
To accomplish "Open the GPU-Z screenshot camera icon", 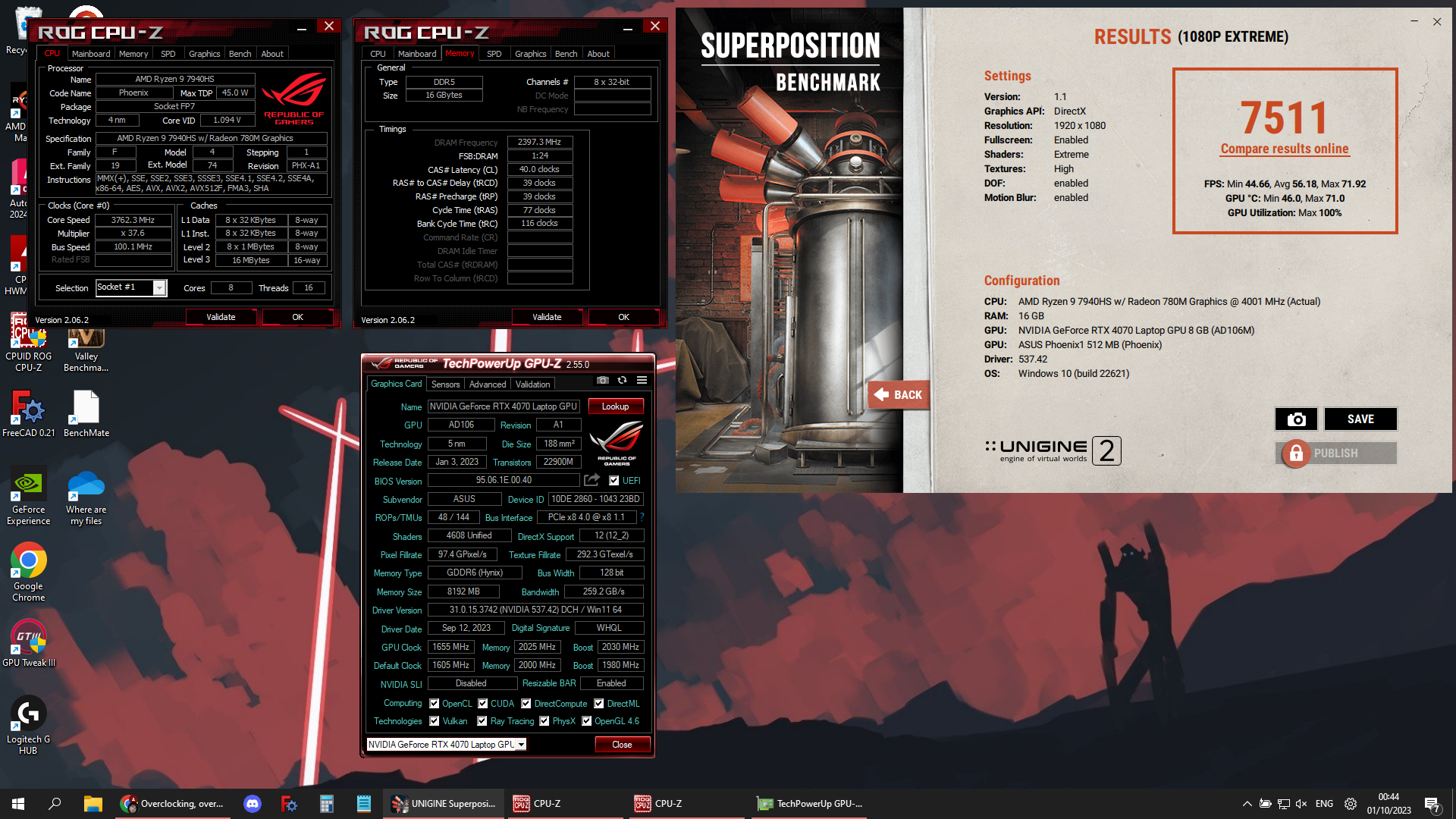I will tap(602, 381).
